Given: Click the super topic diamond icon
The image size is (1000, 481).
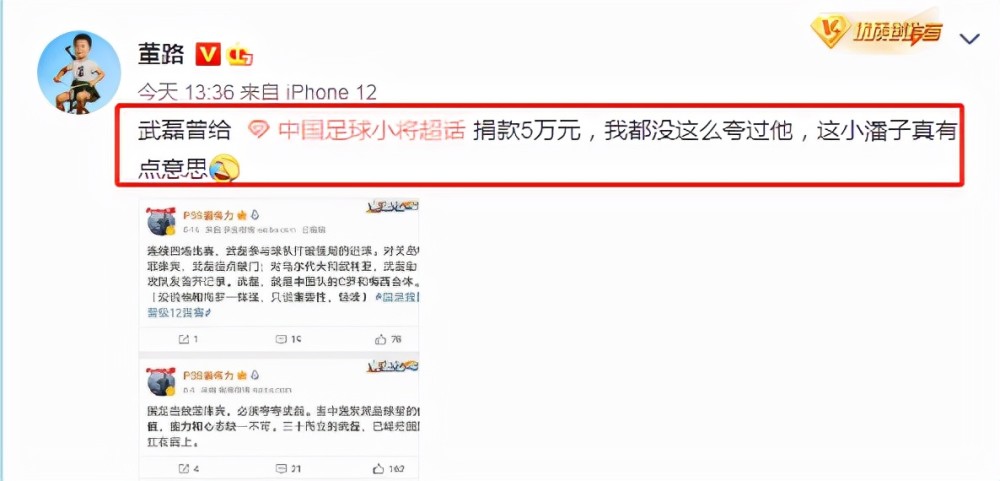Looking at the screenshot, I should [x=260, y=131].
